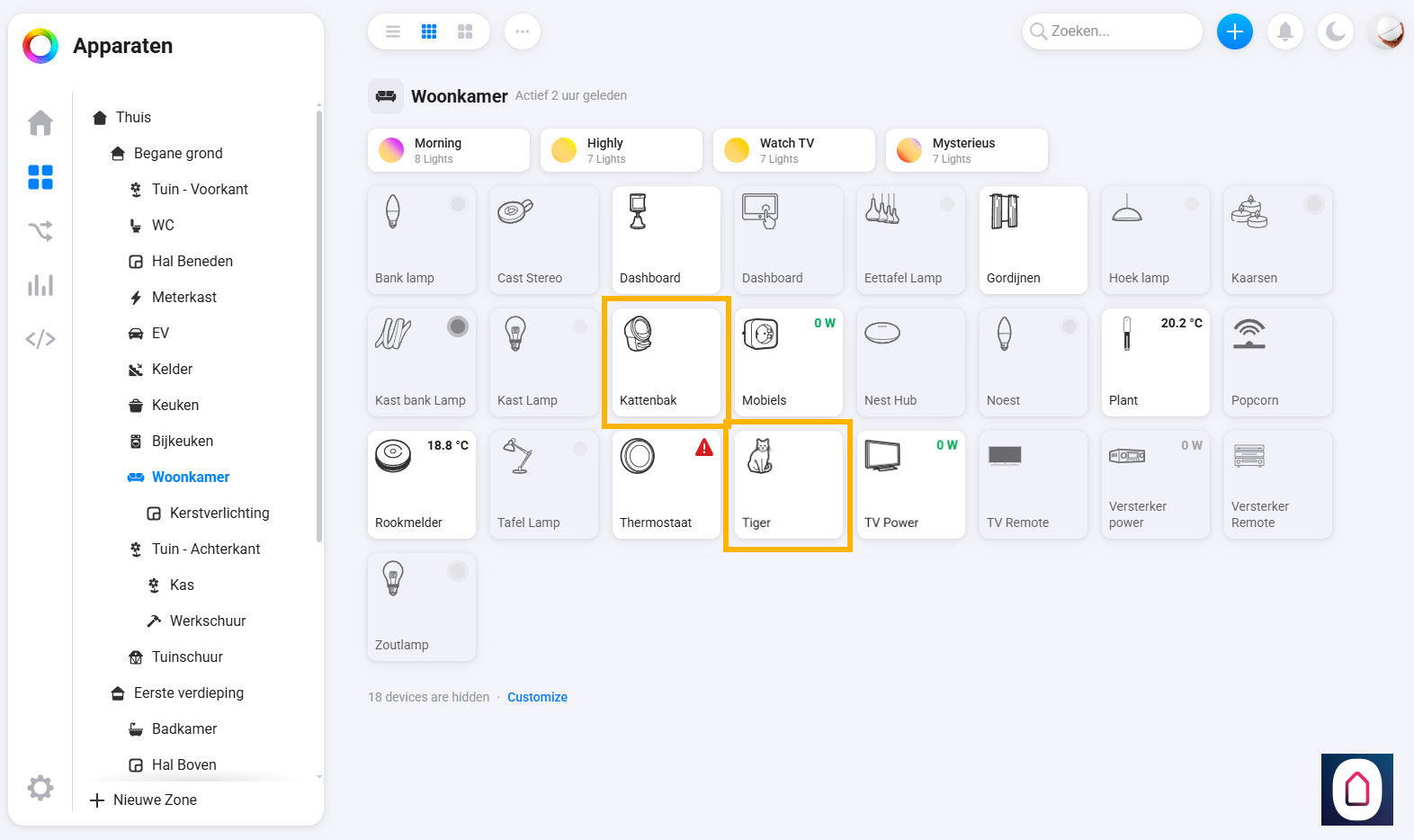Image resolution: width=1414 pixels, height=840 pixels.
Task: Switch to small grid view layout
Action: tap(429, 31)
